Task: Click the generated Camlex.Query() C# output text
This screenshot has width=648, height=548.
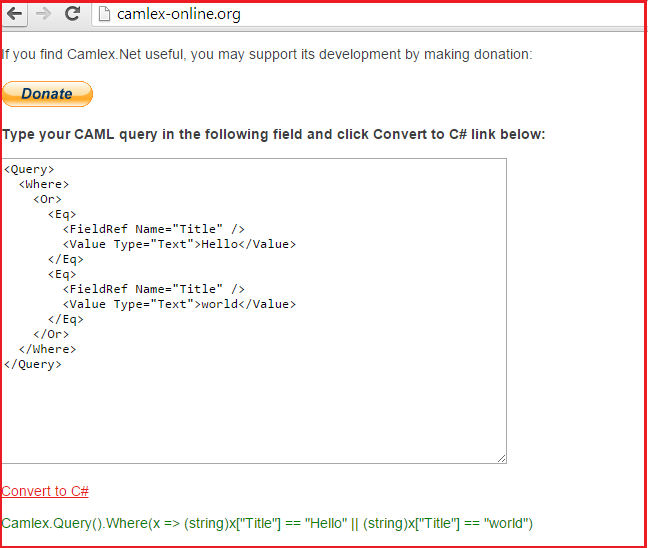Action: (267, 523)
